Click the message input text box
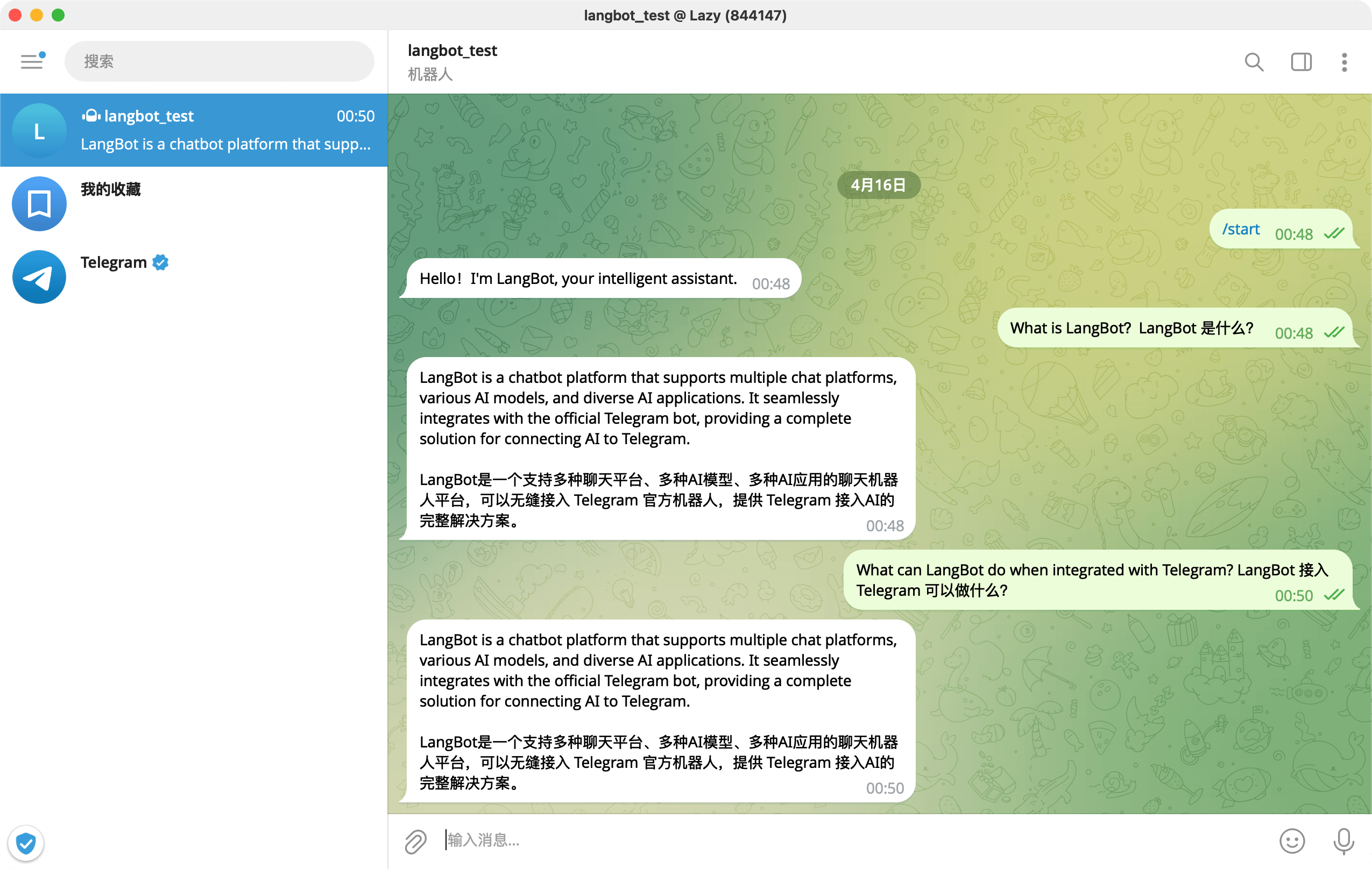 tap(798, 840)
